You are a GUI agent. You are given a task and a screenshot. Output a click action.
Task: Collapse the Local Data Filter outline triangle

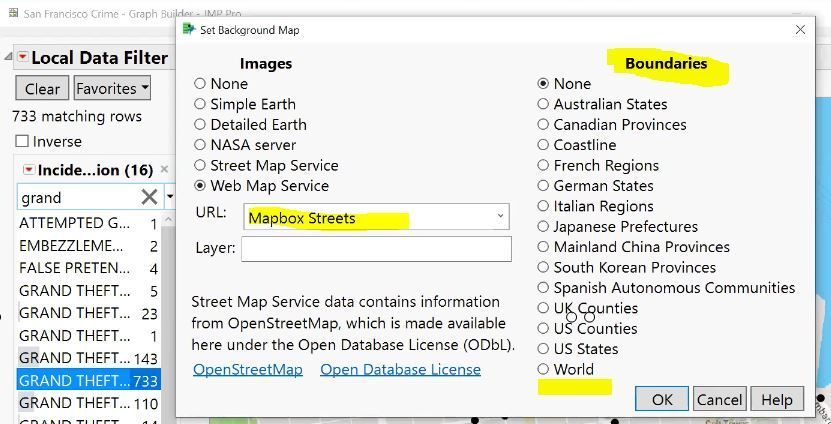tap(8, 57)
